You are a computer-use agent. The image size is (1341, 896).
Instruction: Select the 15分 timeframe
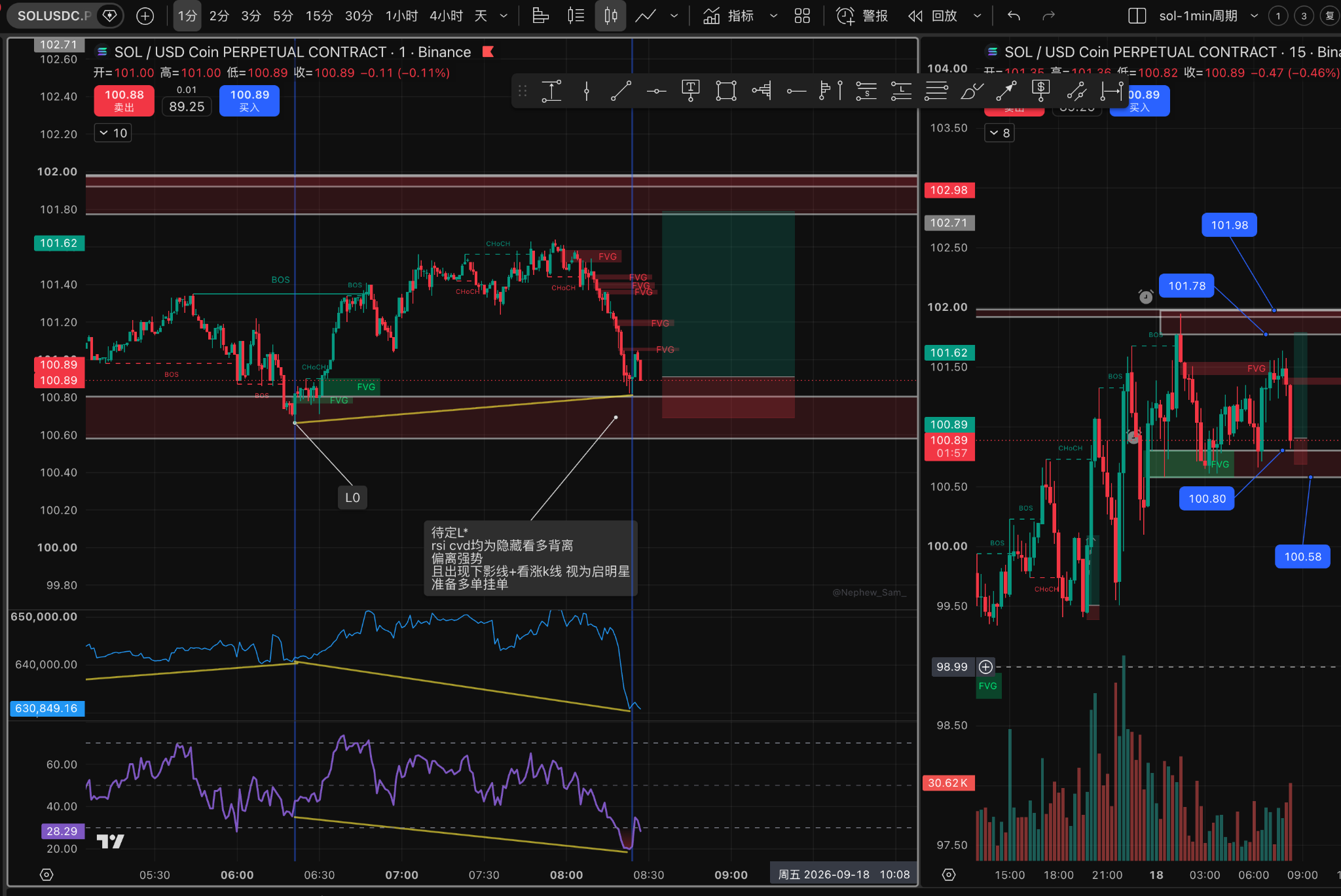point(319,16)
